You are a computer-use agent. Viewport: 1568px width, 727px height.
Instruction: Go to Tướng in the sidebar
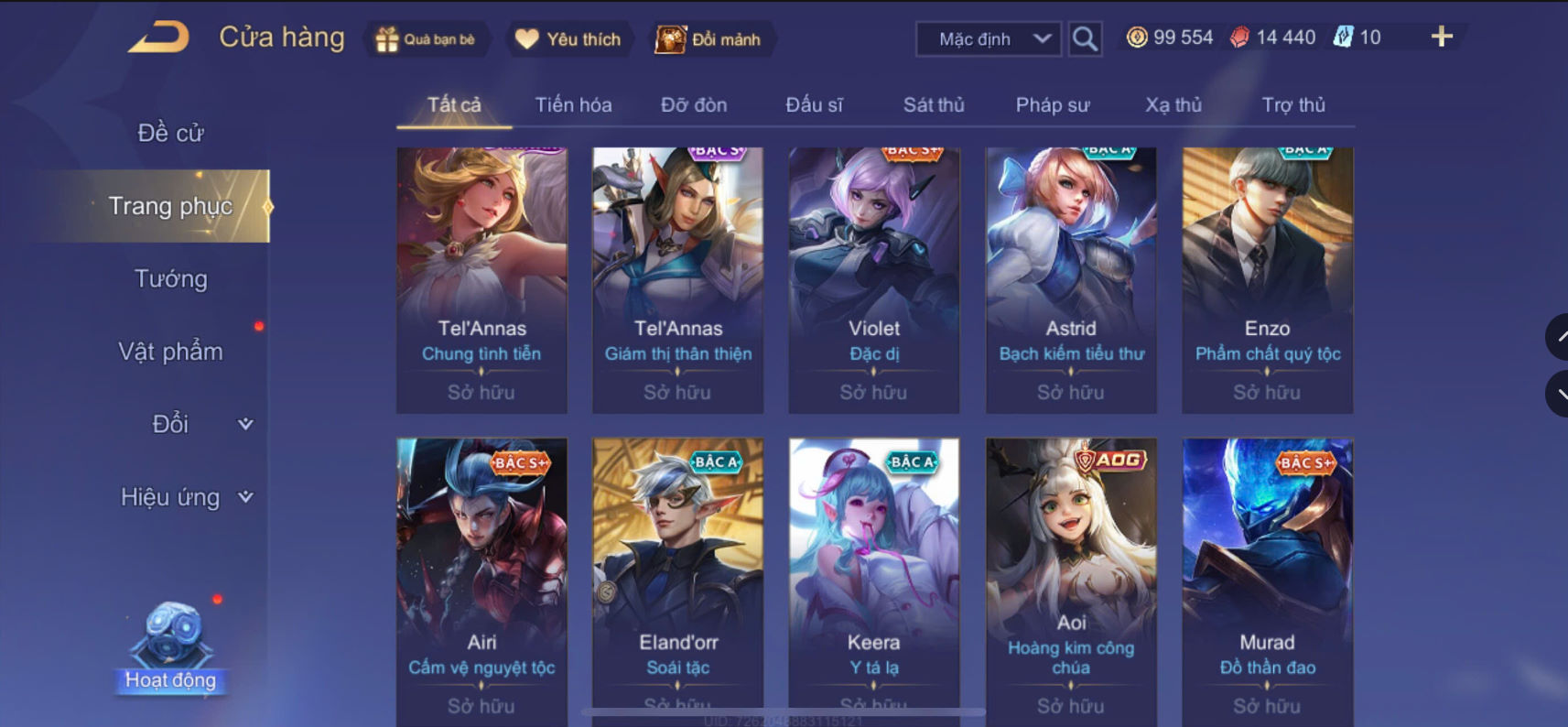(x=171, y=278)
